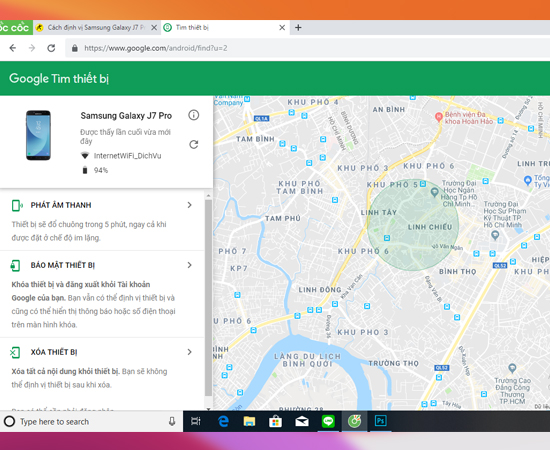Select BẢO MẬT THIẾT BỊ heading

[62, 266]
